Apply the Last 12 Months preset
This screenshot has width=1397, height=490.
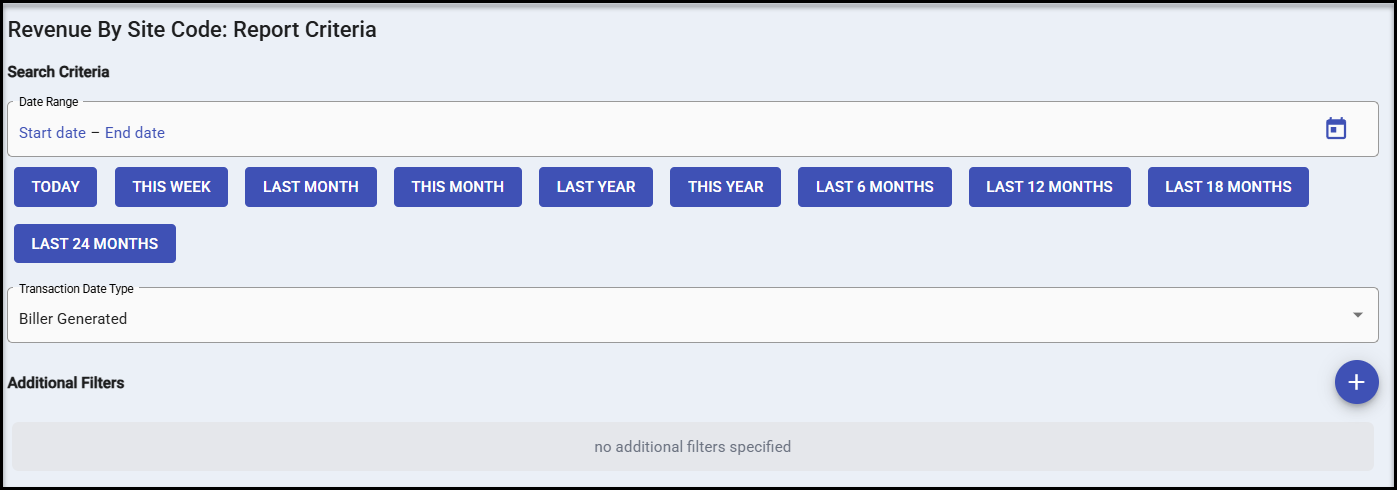pos(1049,187)
